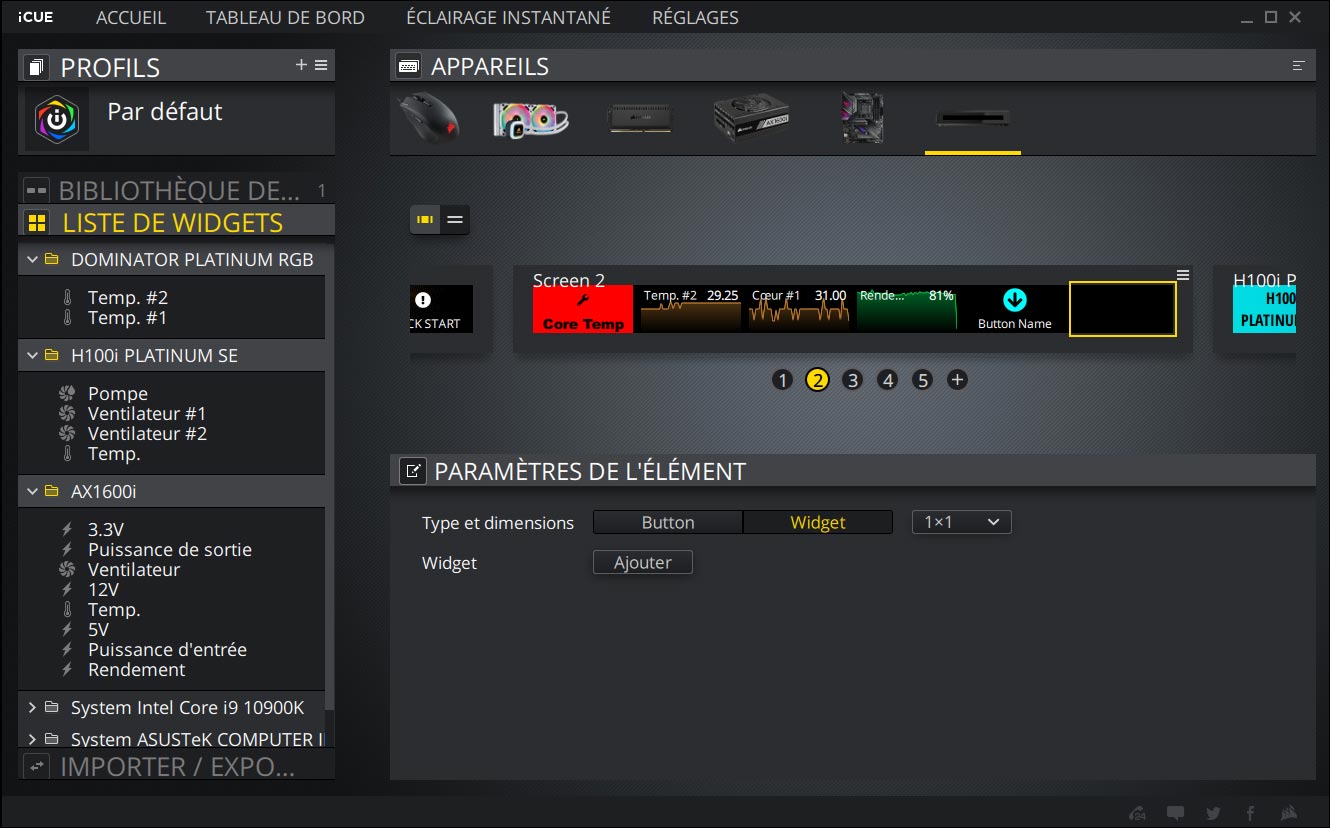1330x828 pixels.
Task: Click the Paramètres de l'élément edit icon
Action: [x=413, y=471]
